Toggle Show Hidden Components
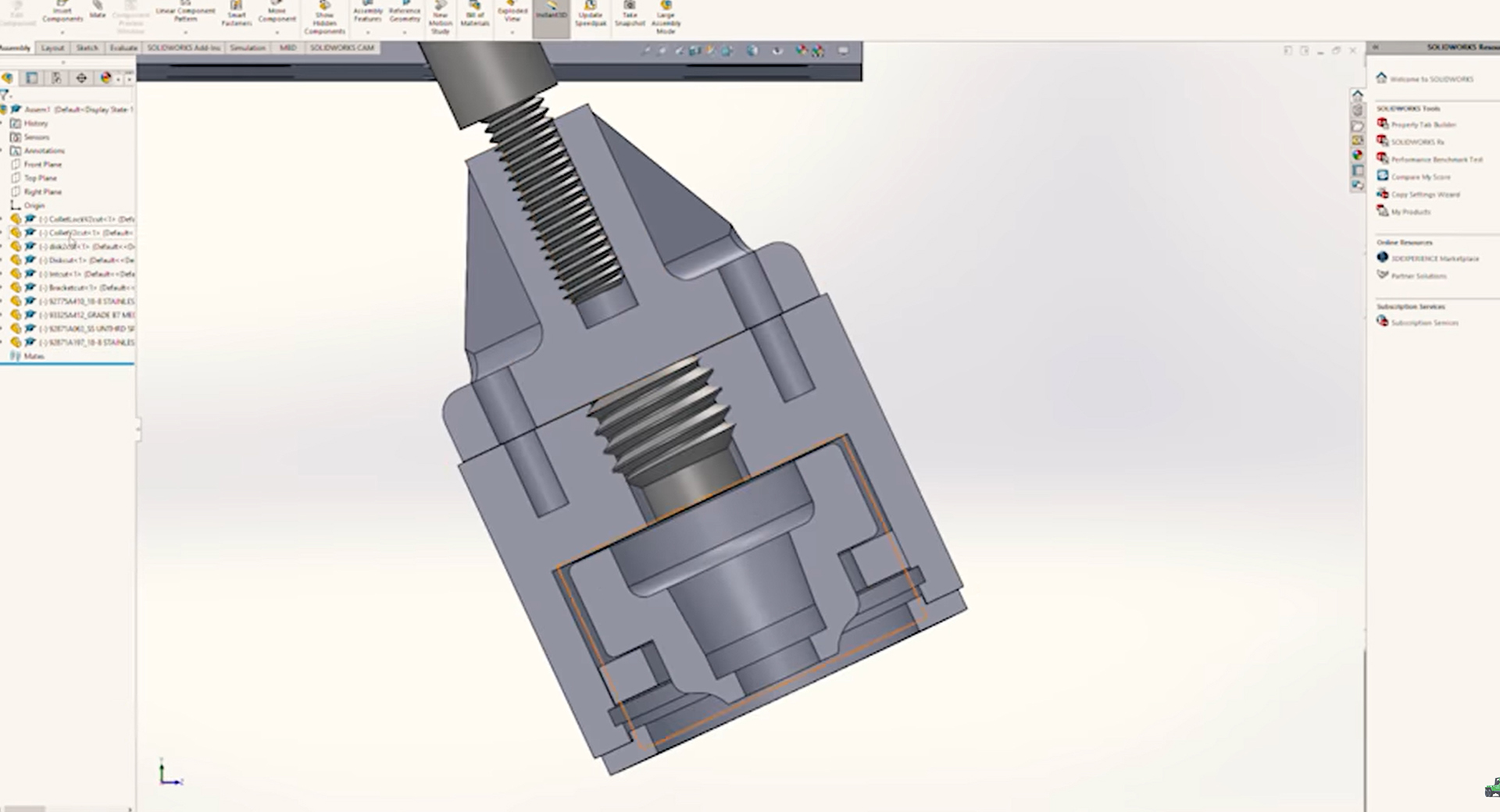 [x=324, y=17]
